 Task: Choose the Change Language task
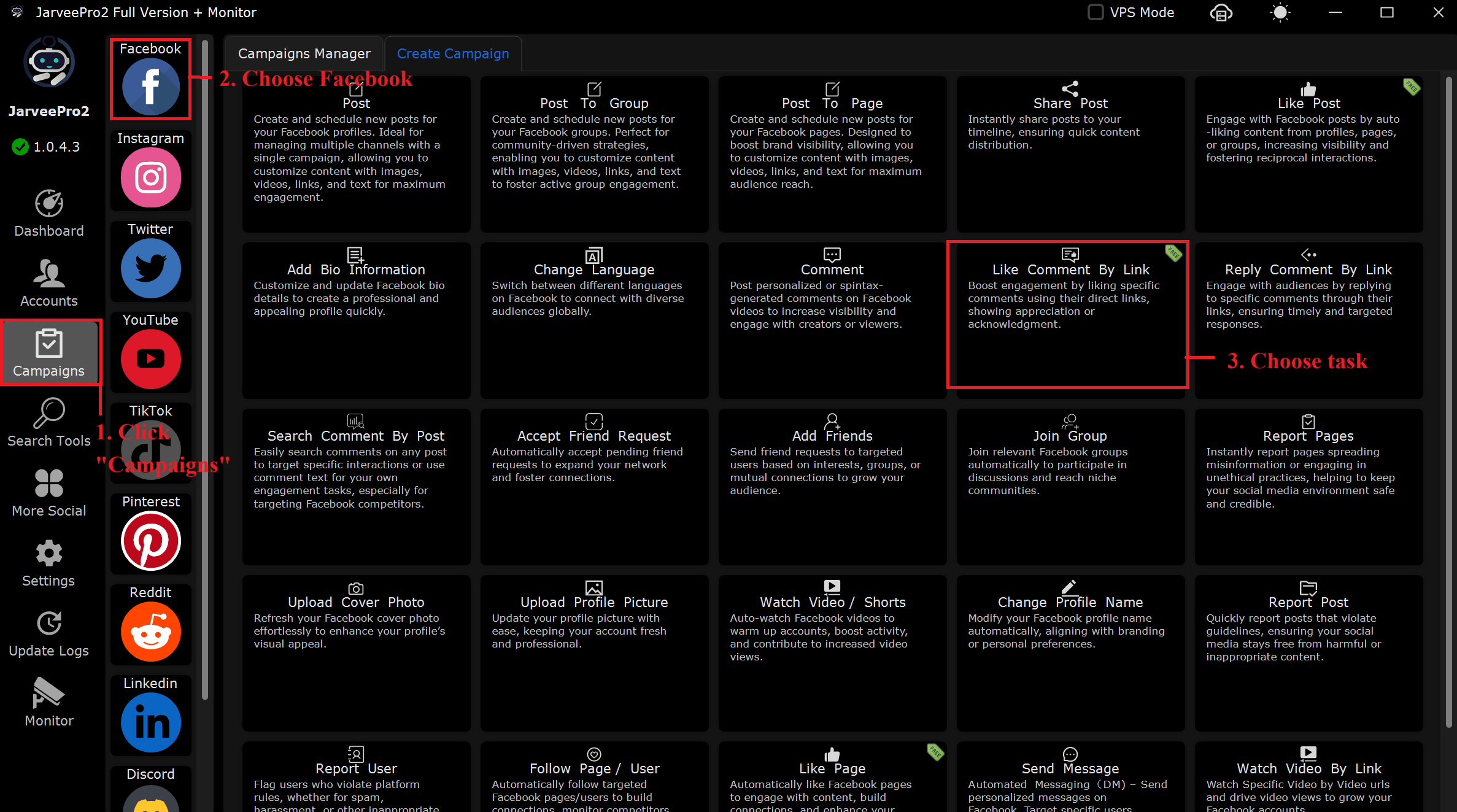point(594,320)
